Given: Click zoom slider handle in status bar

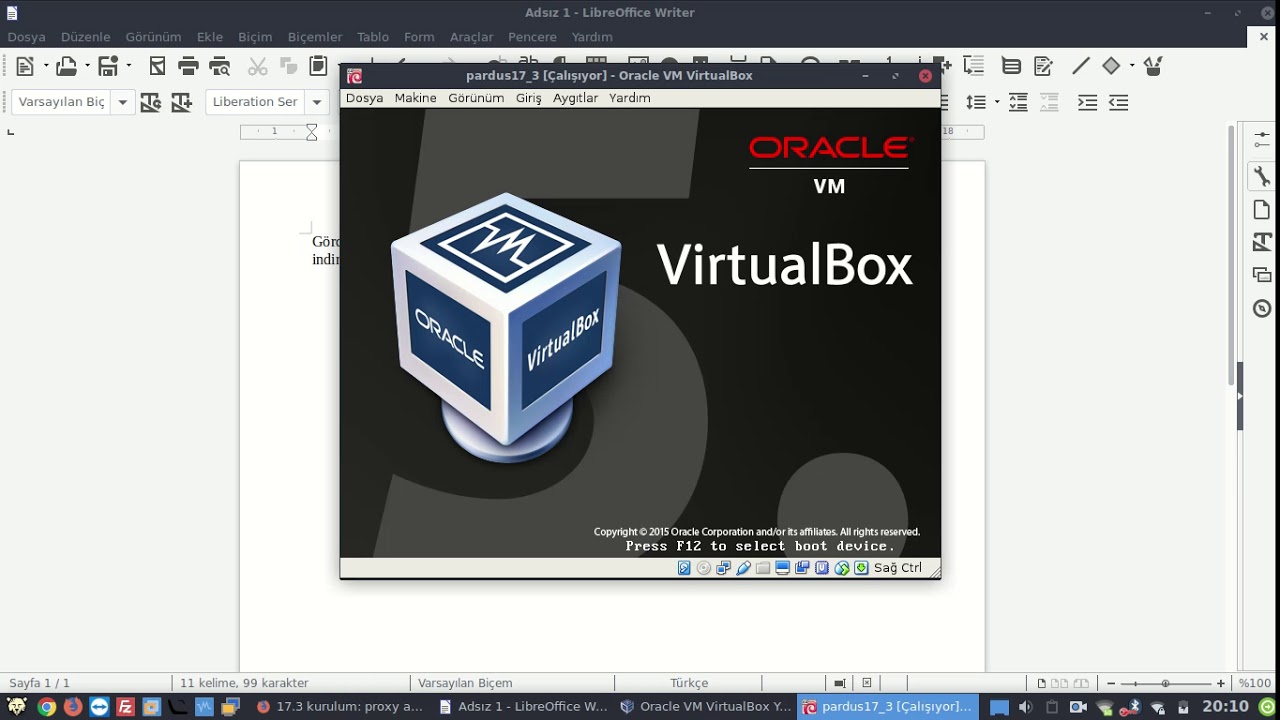Looking at the screenshot, I should point(1165,683).
